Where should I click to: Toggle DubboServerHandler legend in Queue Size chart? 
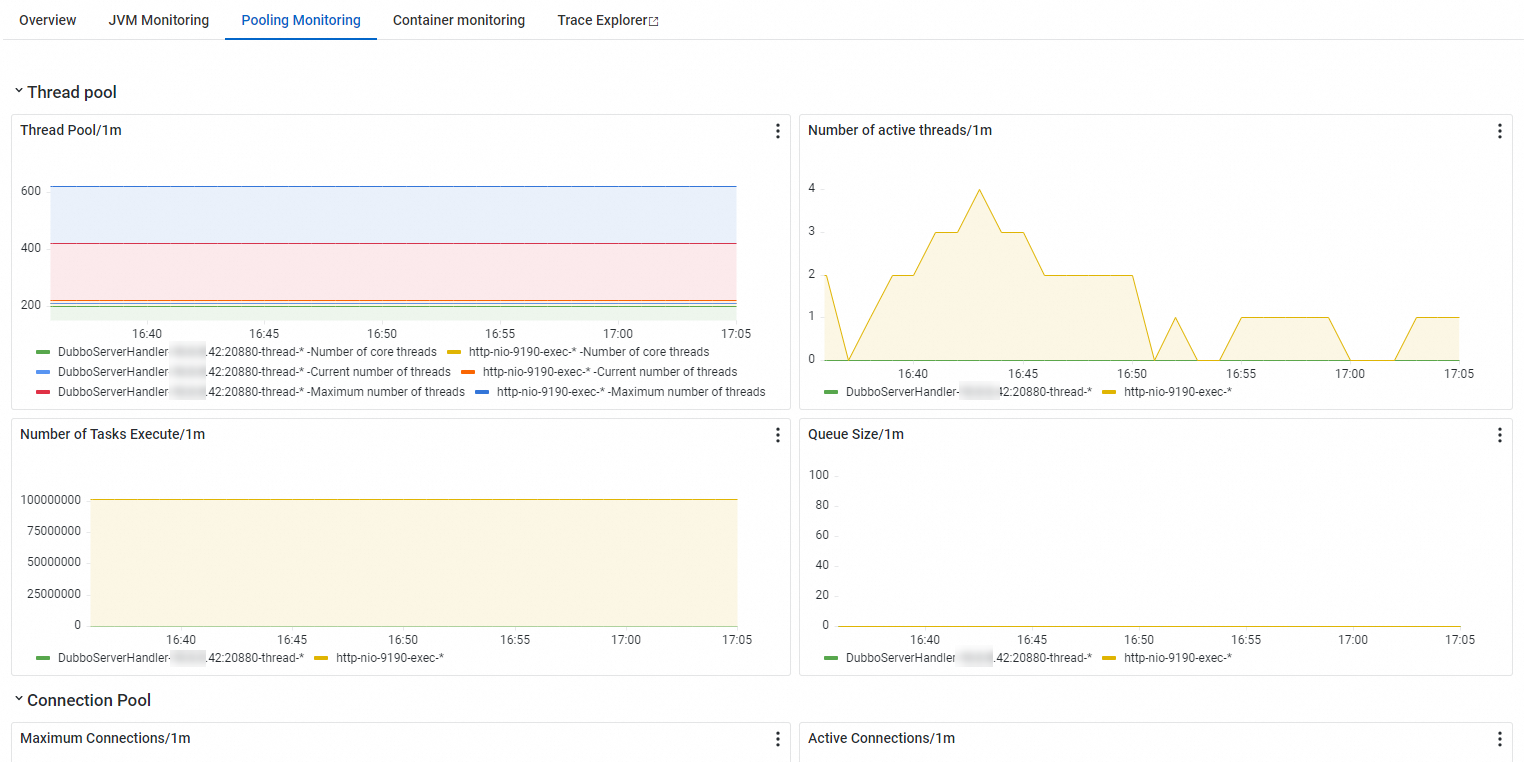(958, 658)
